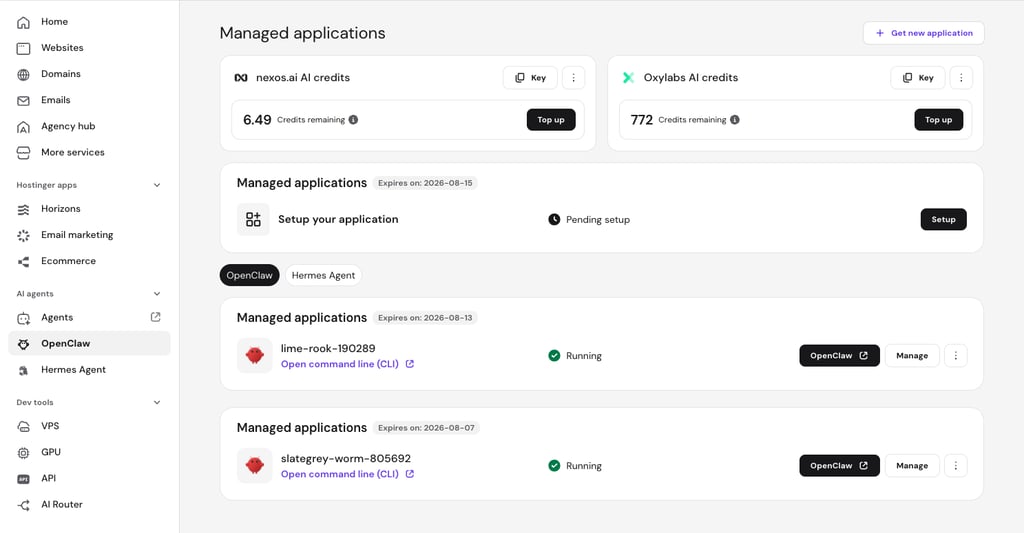Open Agents external link icon
Image resolution: width=1024 pixels, height=533 pixels.
(155, 317)
